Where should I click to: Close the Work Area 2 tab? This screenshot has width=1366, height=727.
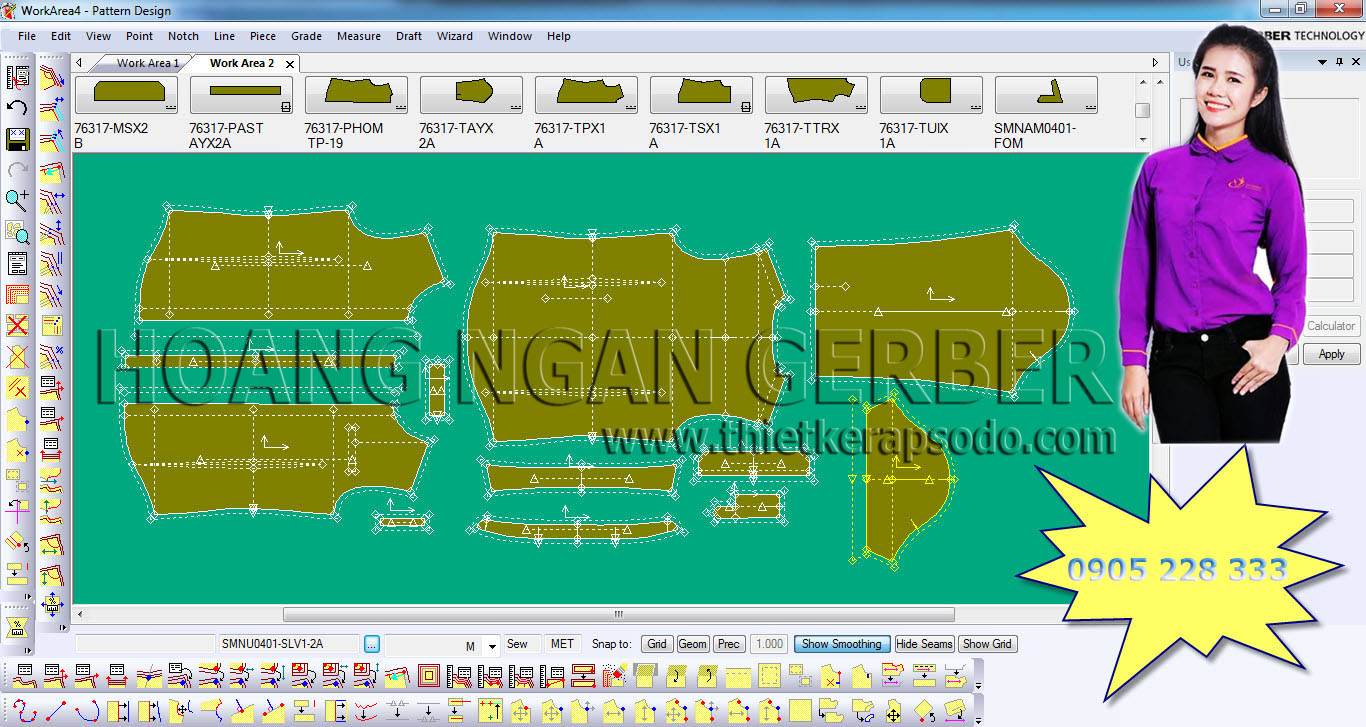coord(290,64)
